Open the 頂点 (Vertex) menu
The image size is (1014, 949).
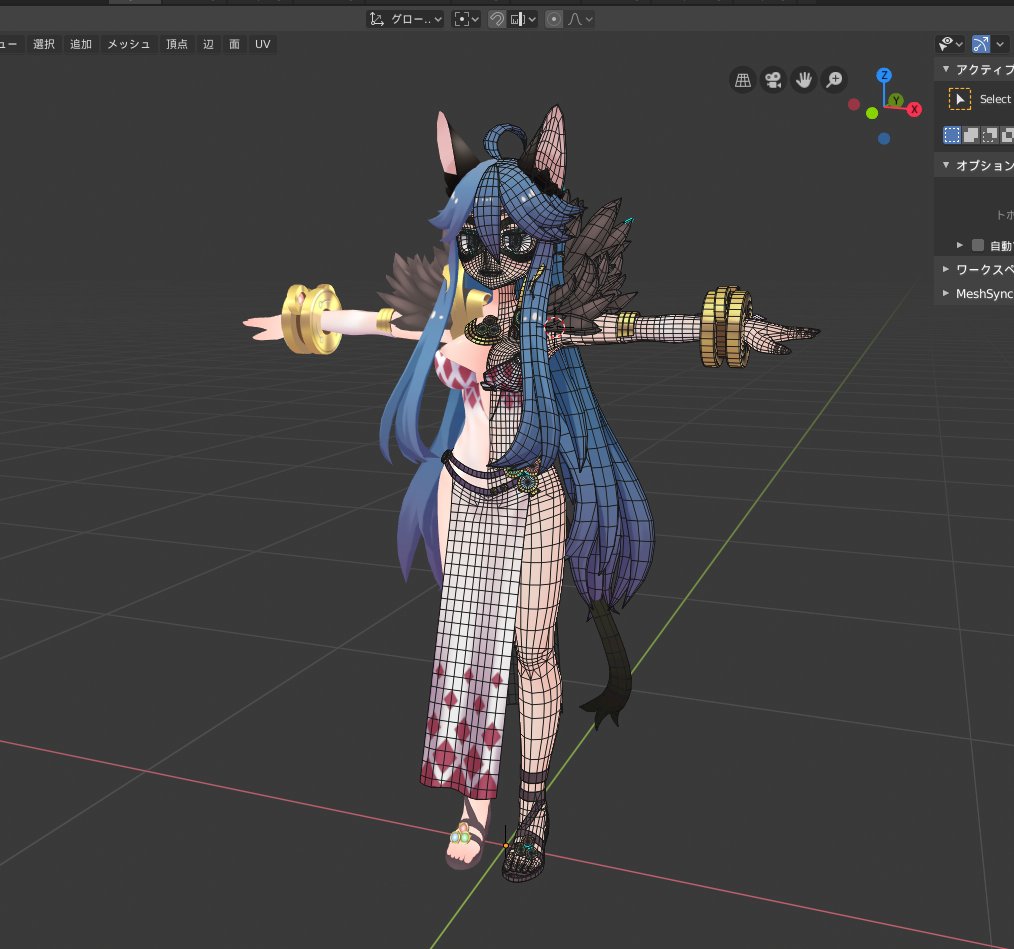tap(177, 44)
